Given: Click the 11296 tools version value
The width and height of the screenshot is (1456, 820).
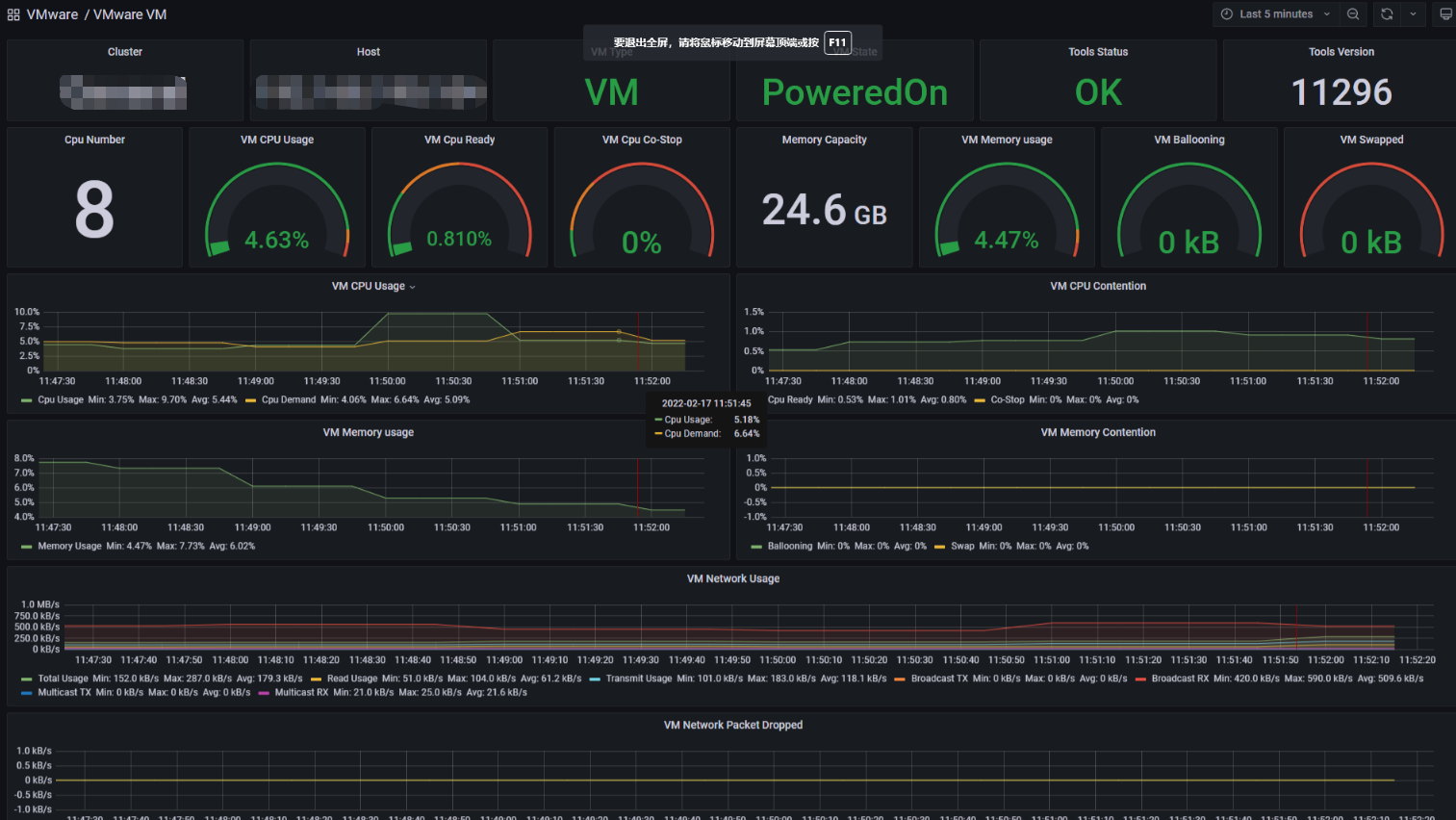Looking at the screenshot, I should pyautogui.click(x=1341, y=92).
